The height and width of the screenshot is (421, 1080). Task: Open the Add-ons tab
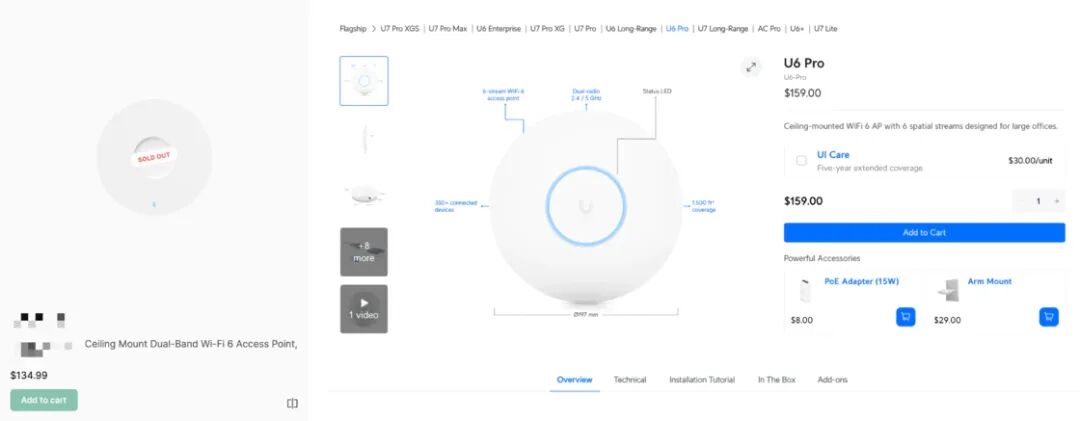click(x=832, y=380)
